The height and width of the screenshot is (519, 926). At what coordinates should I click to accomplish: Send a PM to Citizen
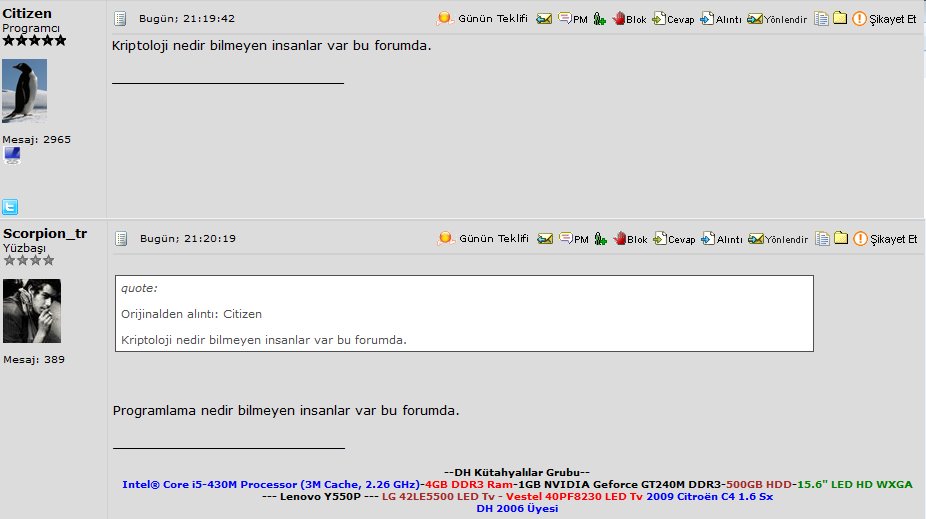tap(572, 19)
